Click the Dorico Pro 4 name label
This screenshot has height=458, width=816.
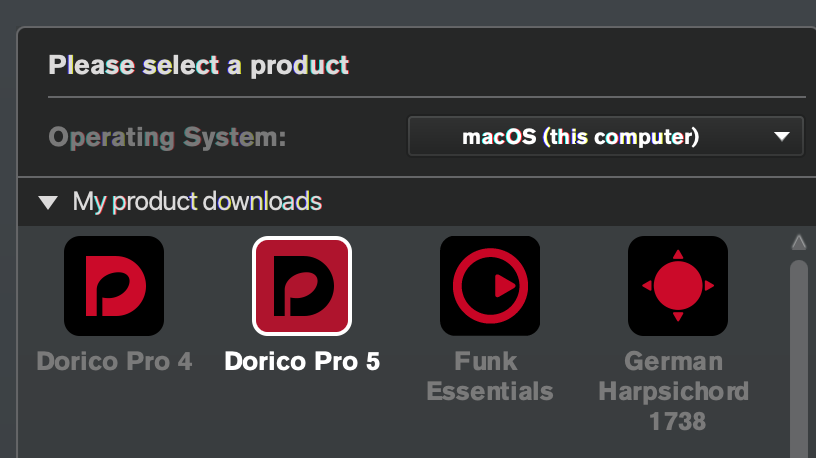click(x=114, y=361)
